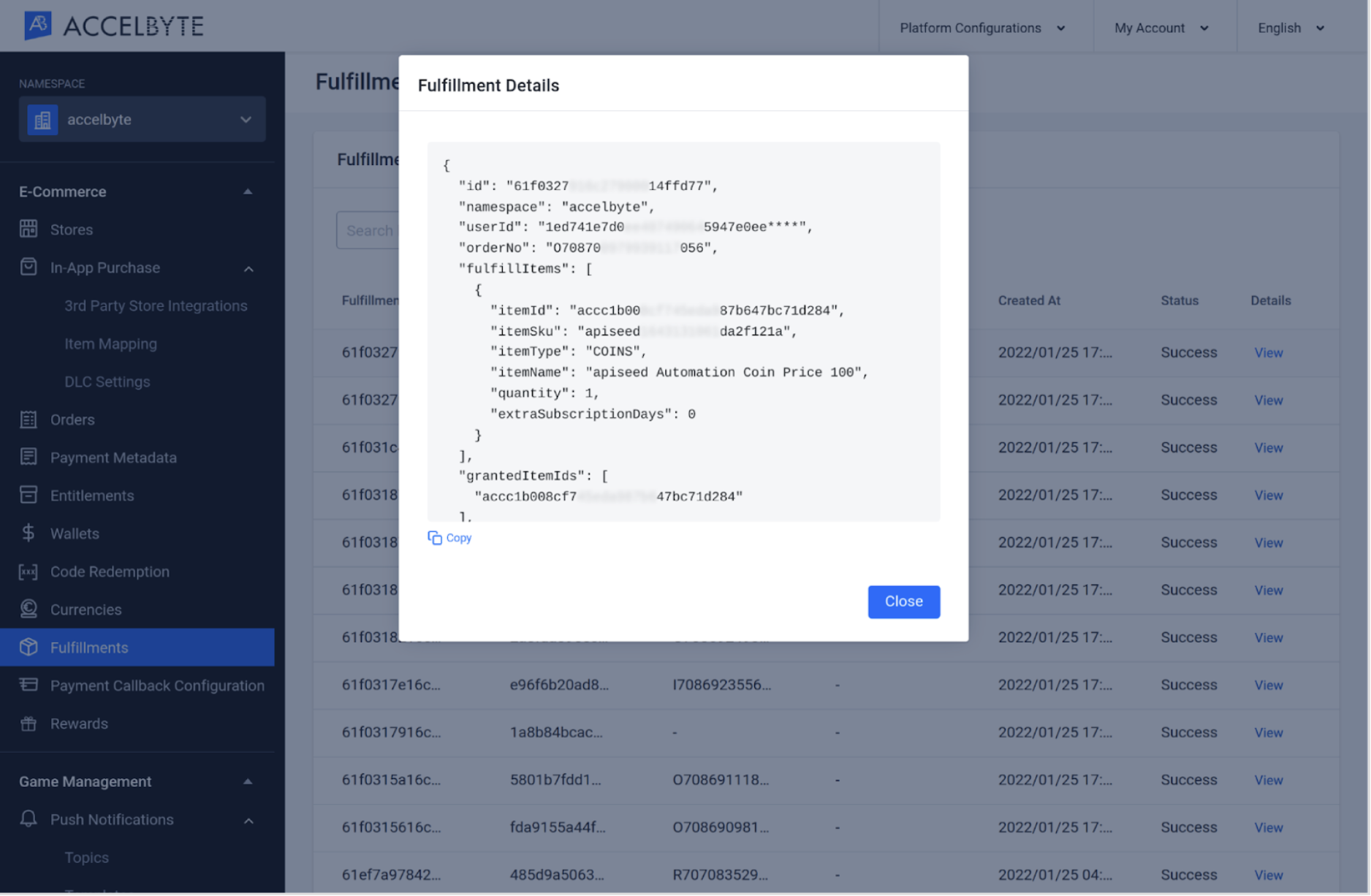Click the Push Notifications bell icon

point(29,819)
